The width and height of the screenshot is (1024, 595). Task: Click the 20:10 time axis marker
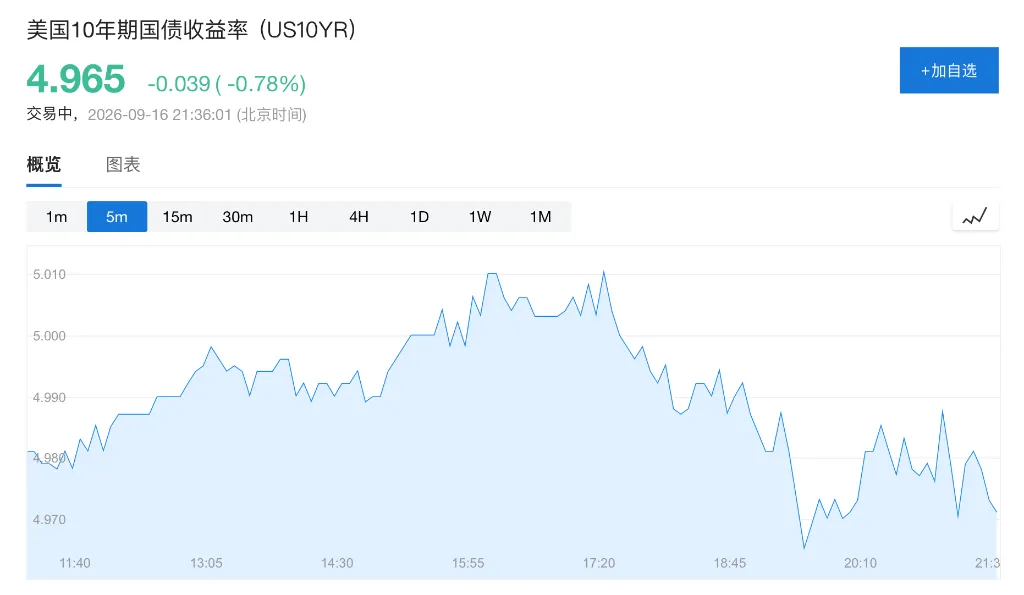pyautogui.click(x=860, y=563)
